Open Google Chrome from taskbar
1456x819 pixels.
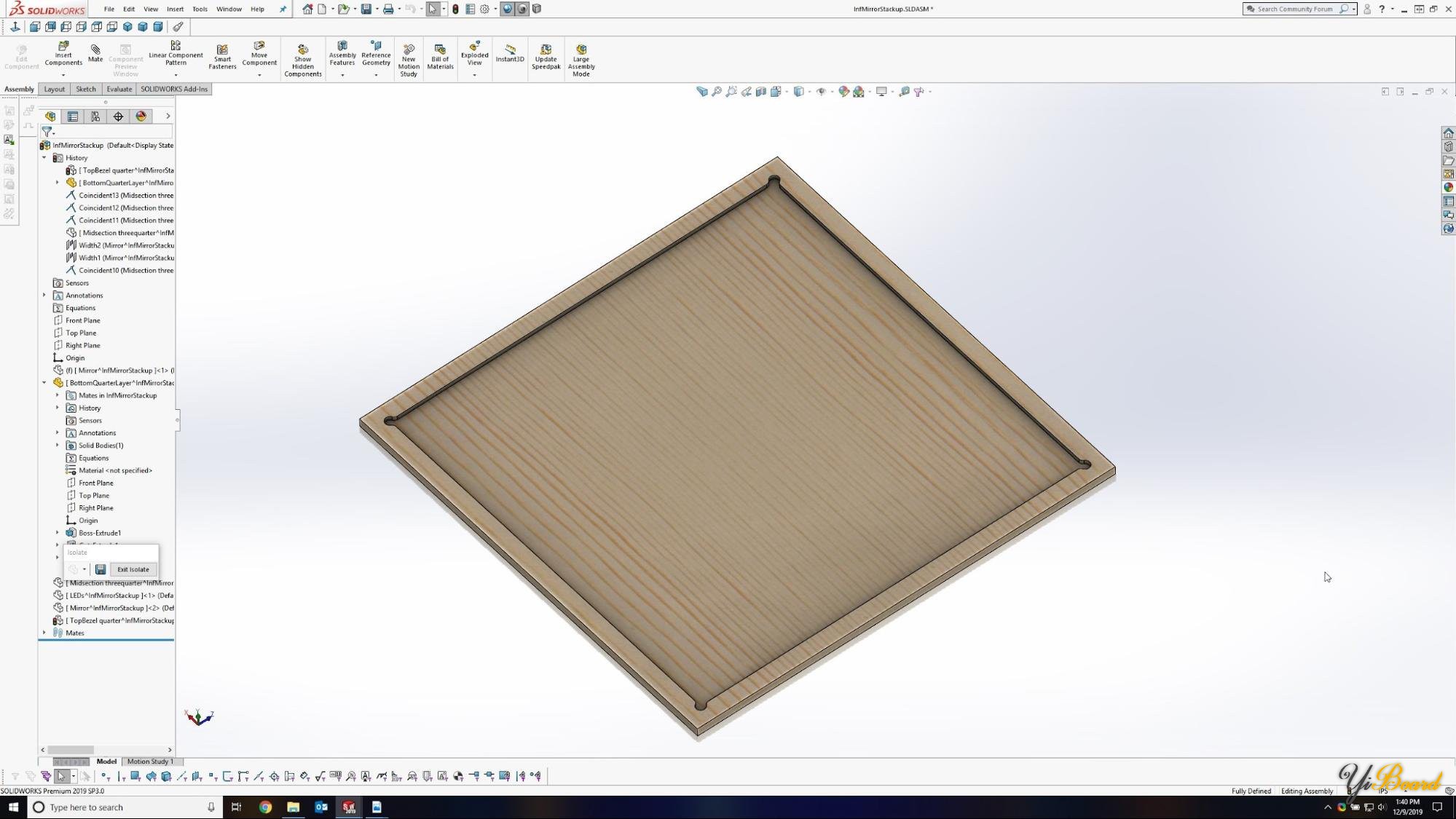(x=265, y=807)
